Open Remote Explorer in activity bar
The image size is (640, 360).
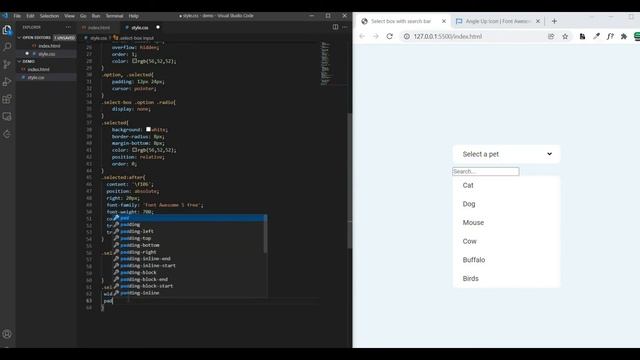(x=7, y=117)
